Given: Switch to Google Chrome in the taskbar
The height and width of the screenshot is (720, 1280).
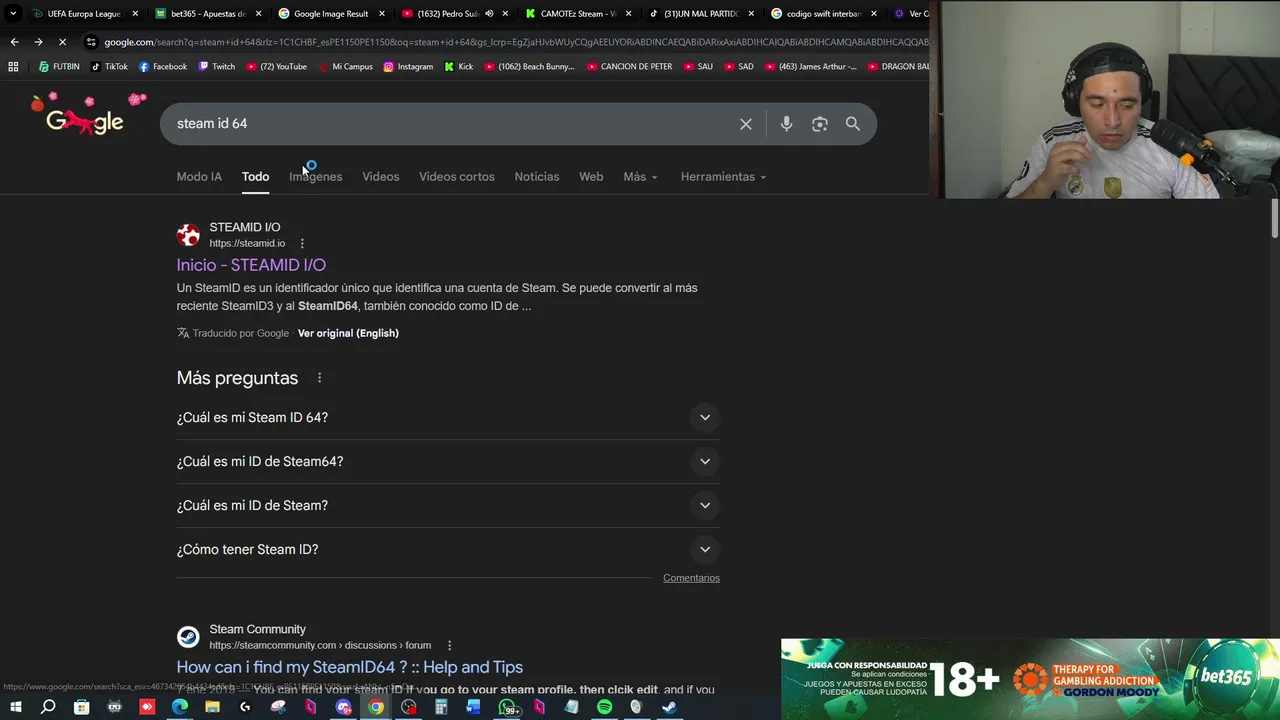Looking at the screenshot, I should (376, 707).
